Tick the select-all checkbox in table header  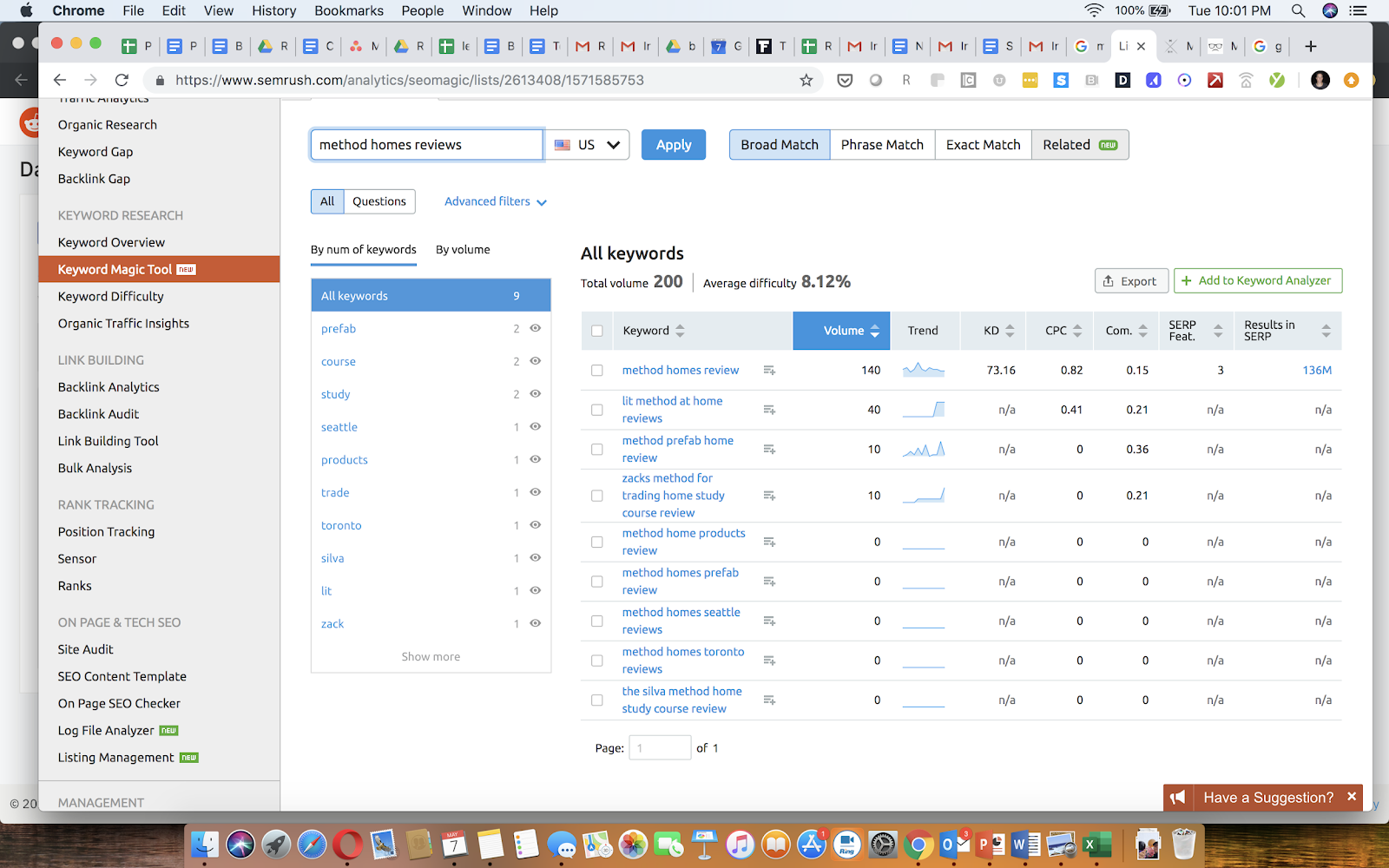[x=596, y=331]
